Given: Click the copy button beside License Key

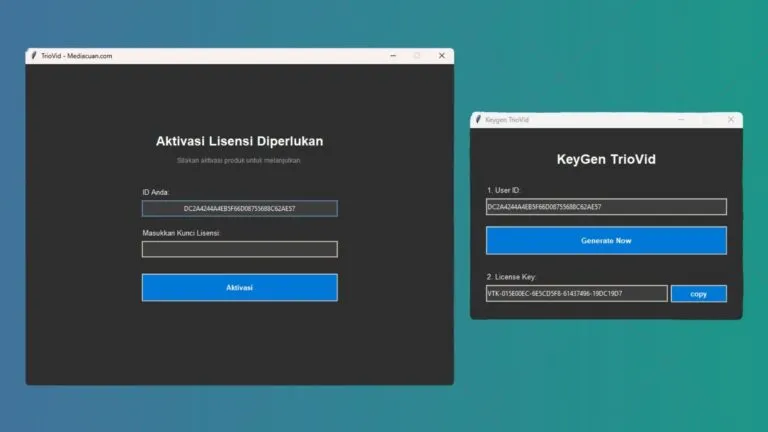Looking at the screenshot, I should click(698, 294).
